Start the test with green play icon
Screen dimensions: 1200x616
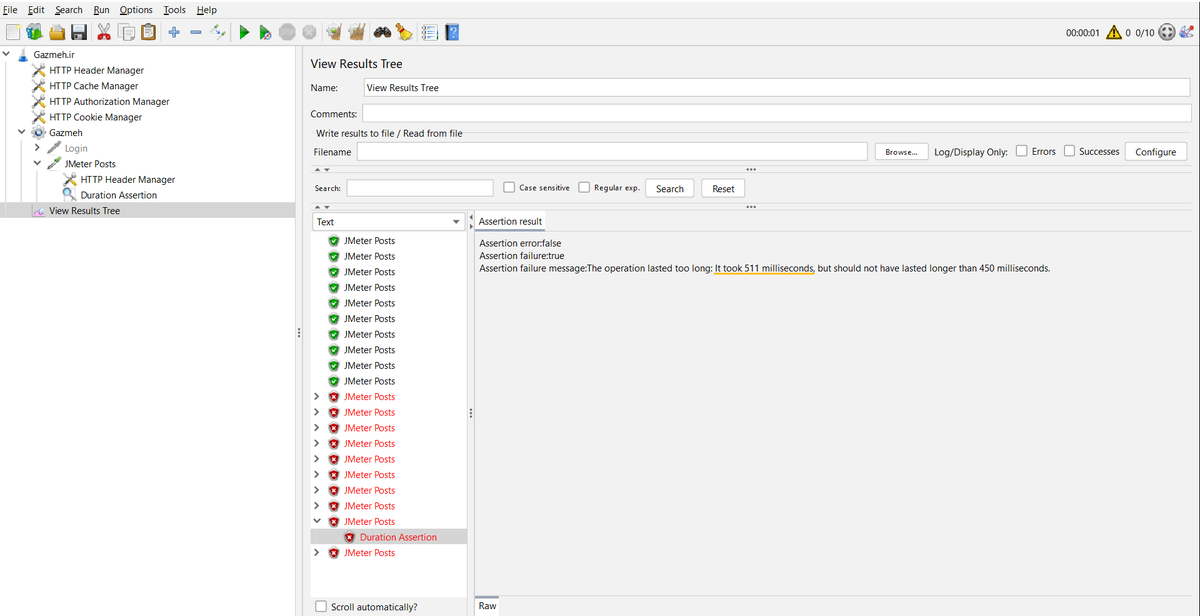(244, 32)
